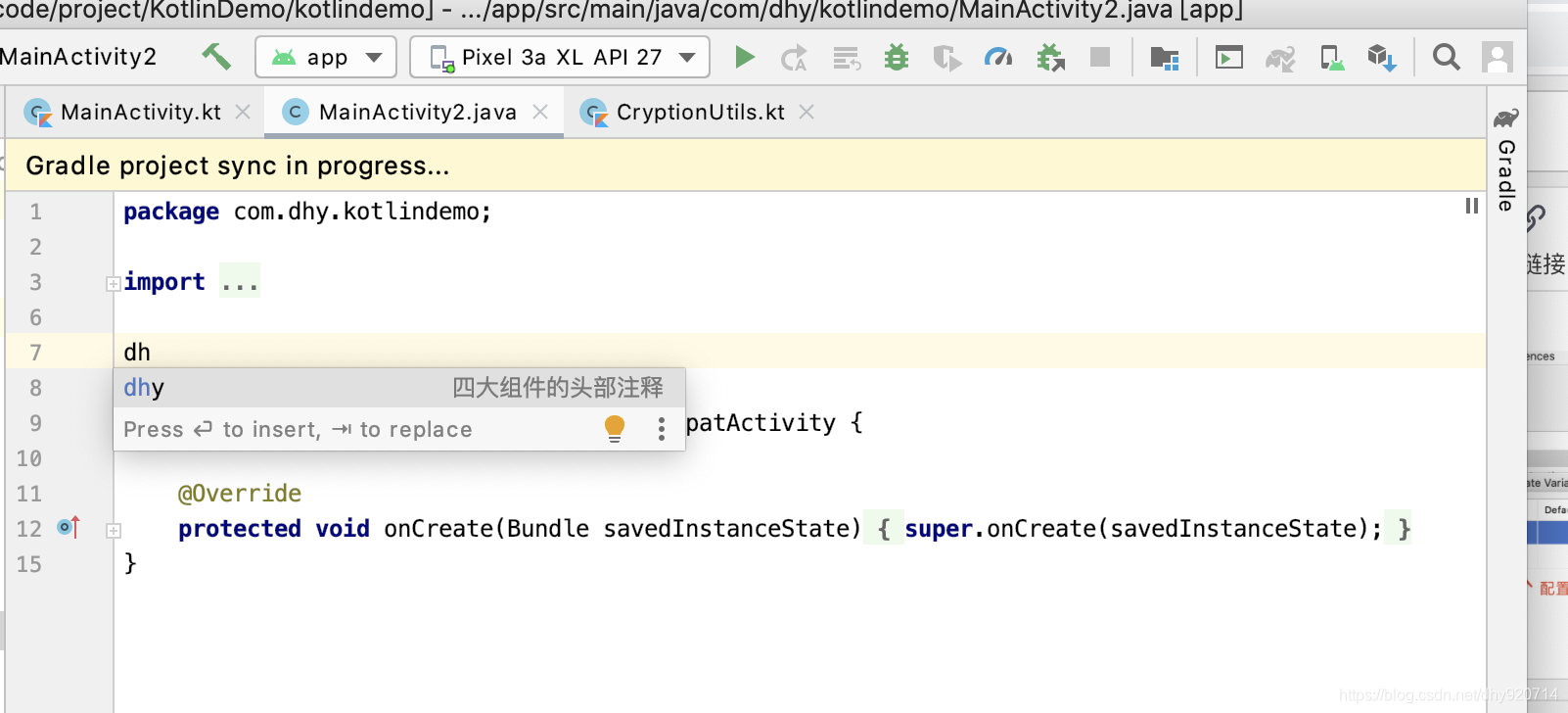
Task: Close the MainActivity2.java tab
Action: pos(540,112)
